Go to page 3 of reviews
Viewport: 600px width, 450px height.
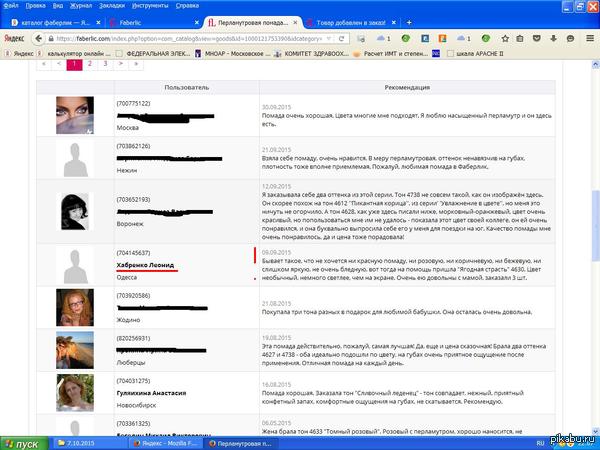[106, 63]
